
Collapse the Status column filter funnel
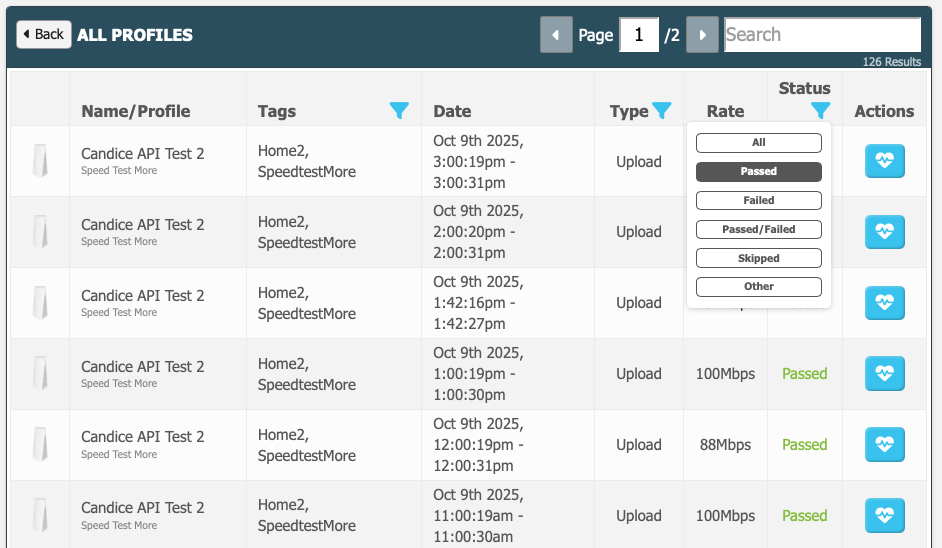820,110
